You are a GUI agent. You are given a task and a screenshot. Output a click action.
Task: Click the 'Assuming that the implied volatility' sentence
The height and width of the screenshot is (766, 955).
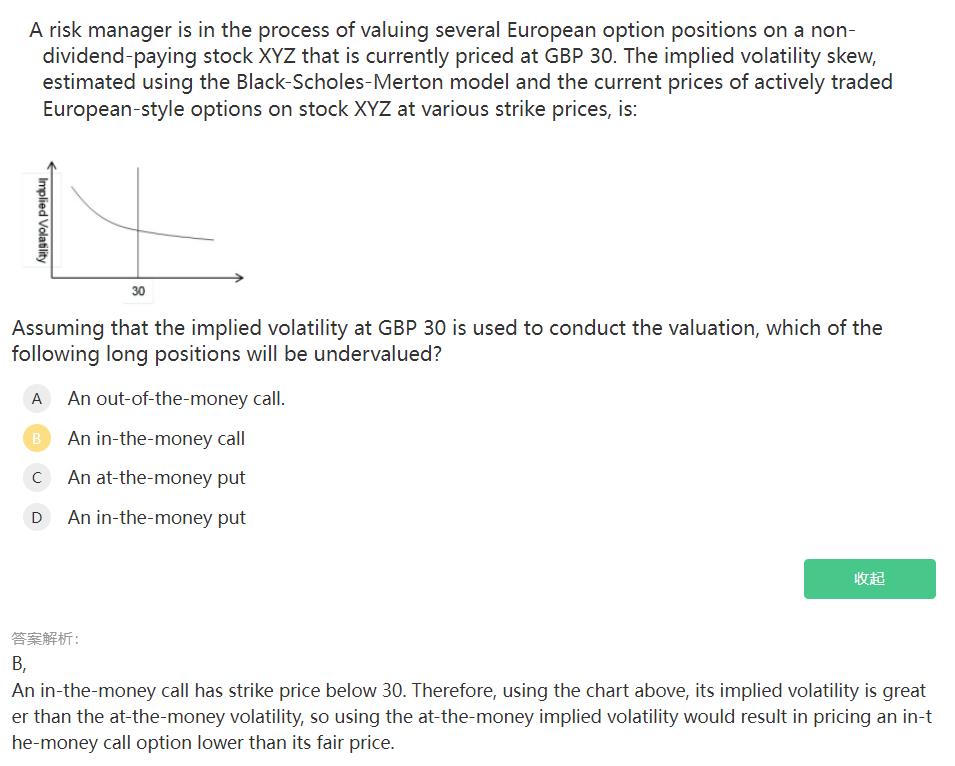point(446,340)
